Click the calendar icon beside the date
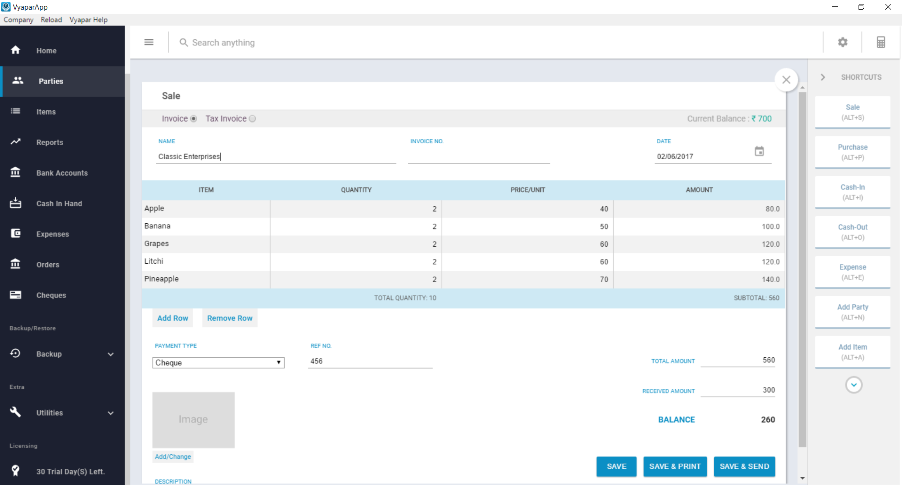The height and width of the screenshot is (485, 902). (x=759, y=152)
